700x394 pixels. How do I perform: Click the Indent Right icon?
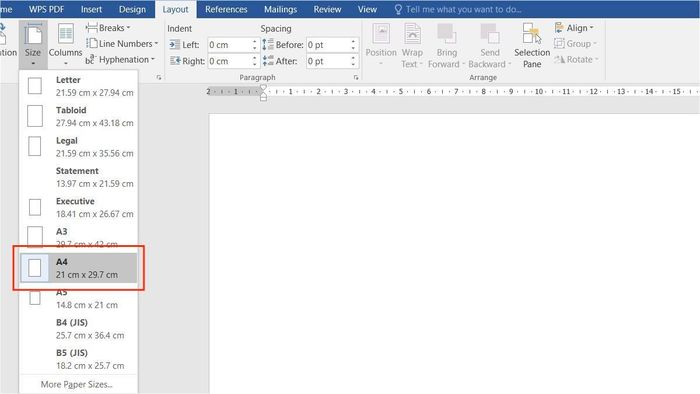pyautogui.click(x=175, y=61)
